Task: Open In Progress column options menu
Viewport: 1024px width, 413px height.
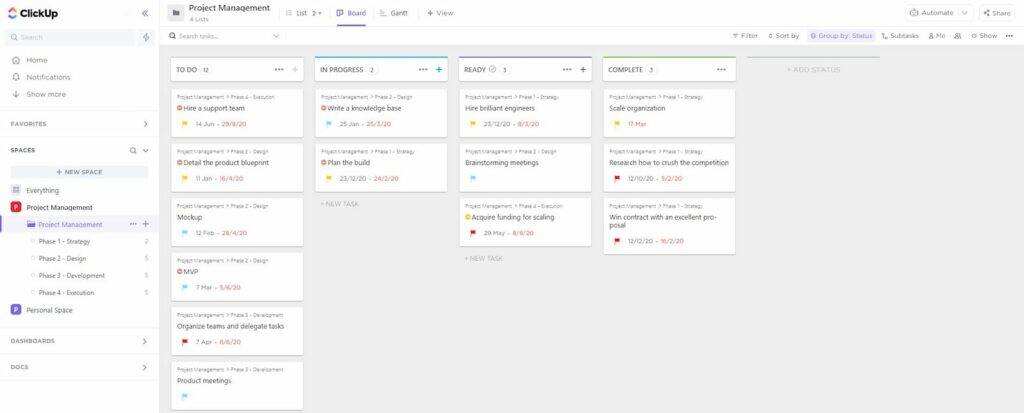Action: coord(423,69)
